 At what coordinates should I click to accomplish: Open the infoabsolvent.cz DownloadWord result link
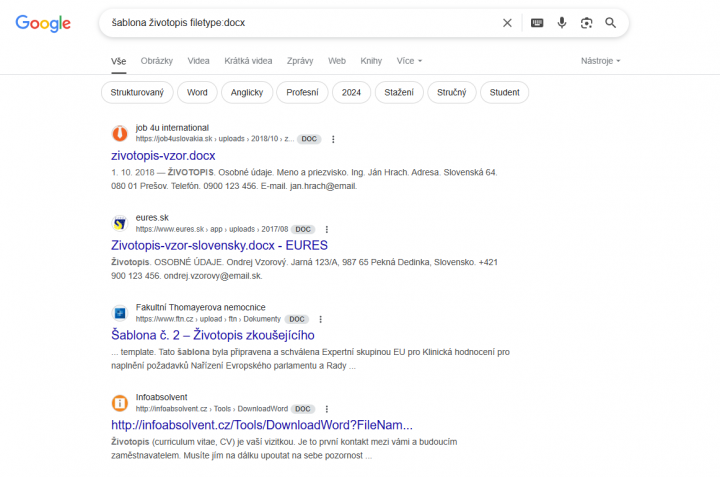tap(262, 425)
